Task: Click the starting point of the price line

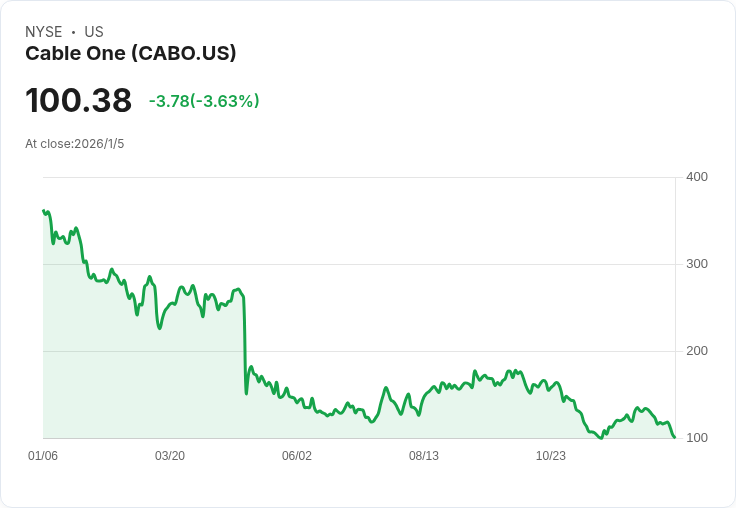Action: (x=44, y=211)
